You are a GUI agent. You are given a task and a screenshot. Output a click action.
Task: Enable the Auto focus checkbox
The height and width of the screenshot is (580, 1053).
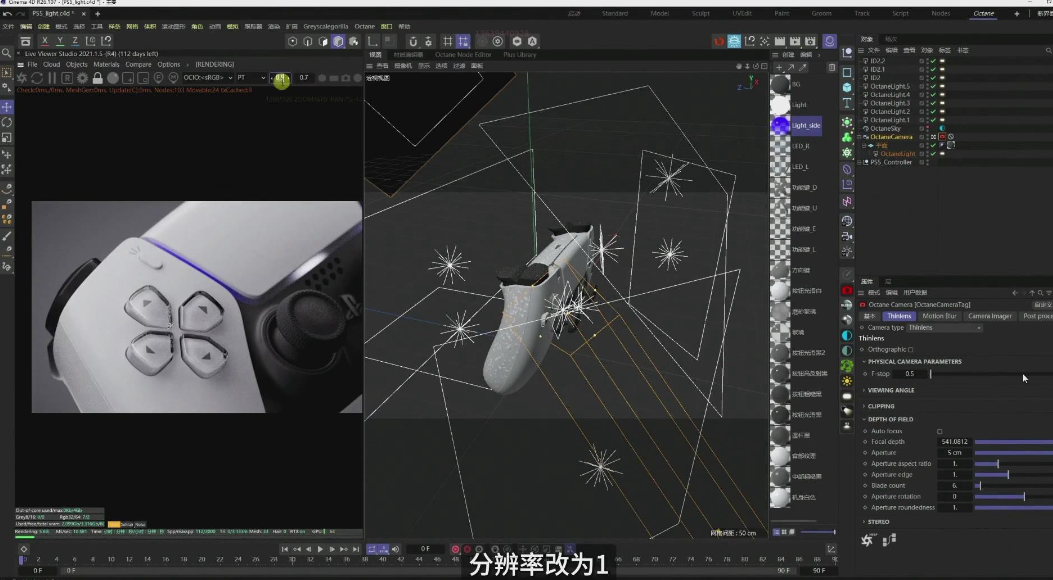tap(940, 432)
